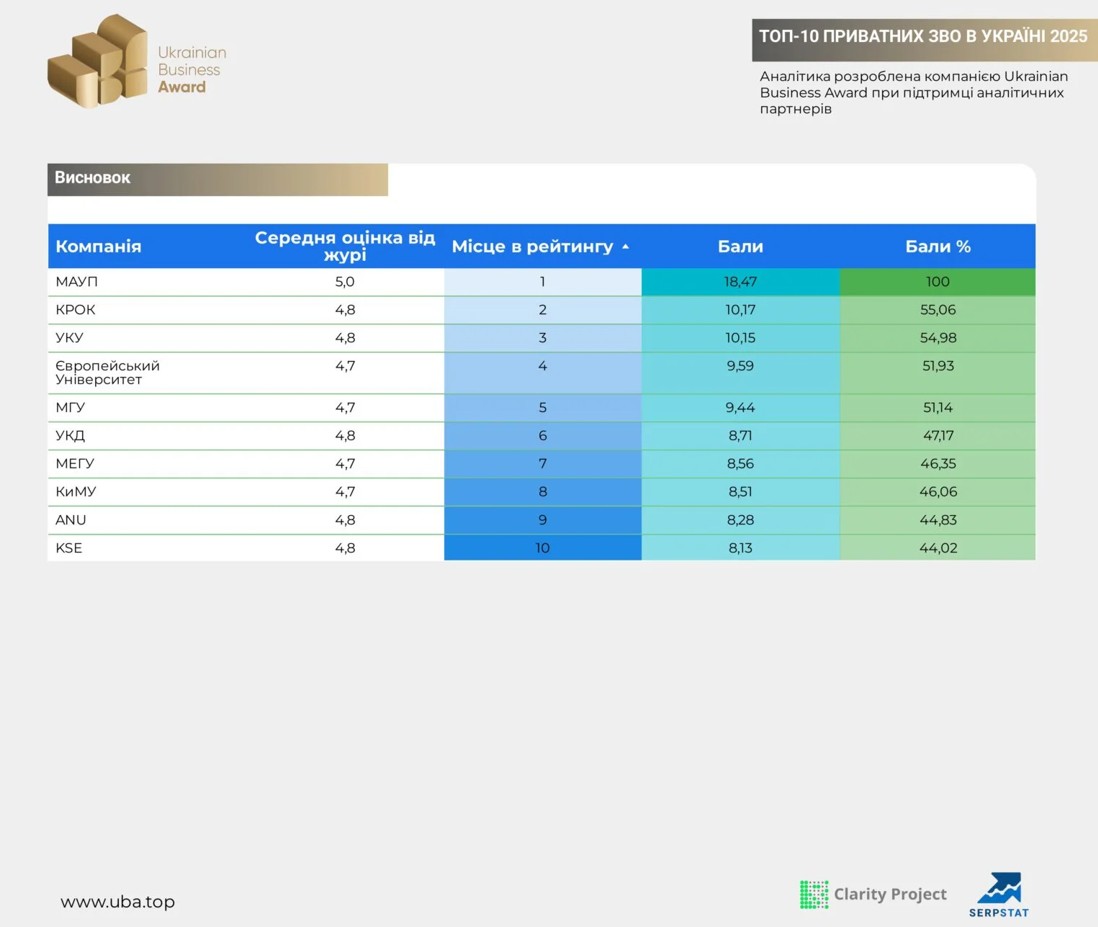The width and height of the screenshot is (1098, 927).
Task: Click the sort arrow beside Місце в рейтингу
Action: pyautogui.click(x=626, y=247)
